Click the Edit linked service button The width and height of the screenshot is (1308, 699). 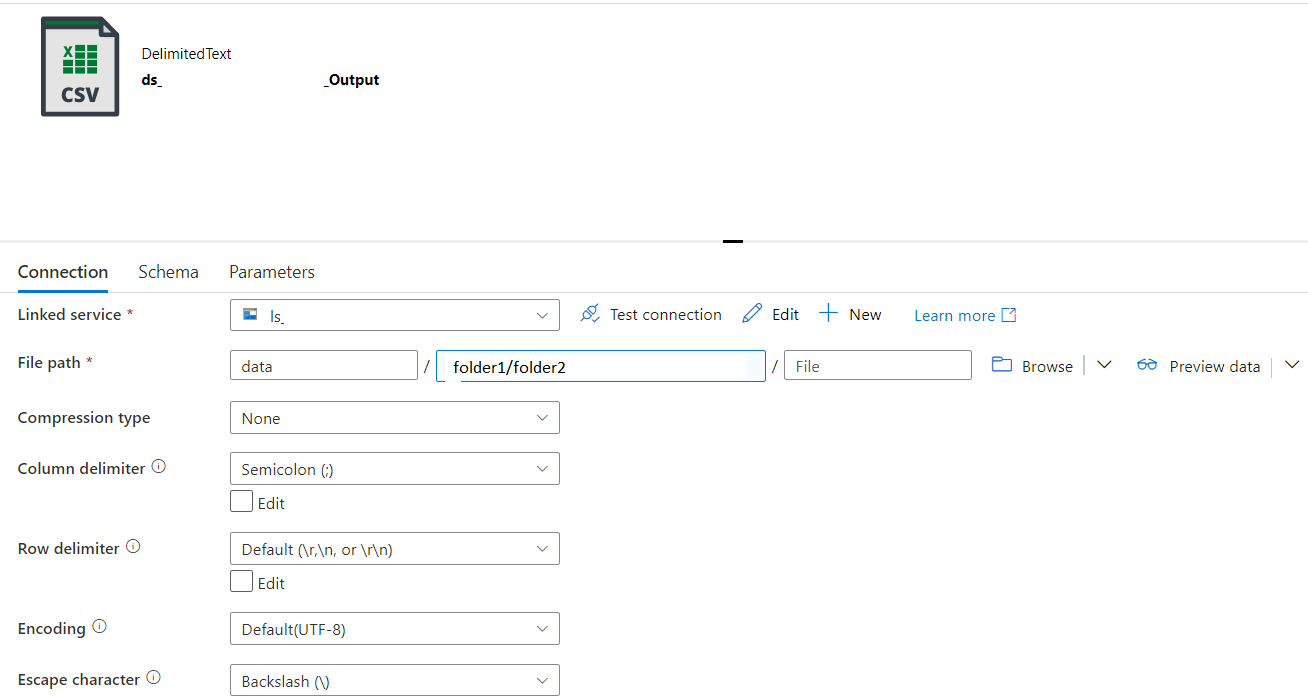tap(771, 314)
